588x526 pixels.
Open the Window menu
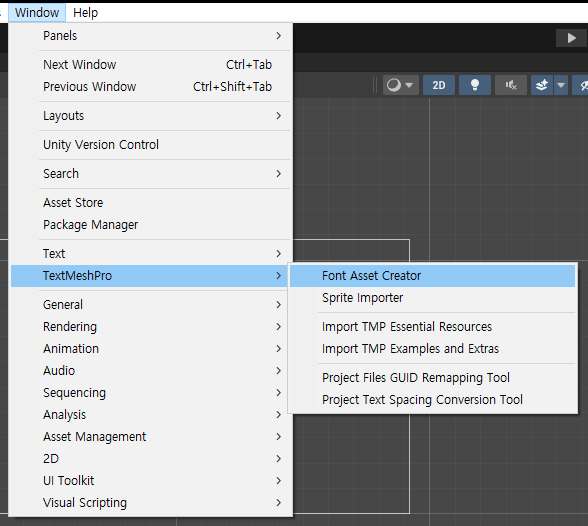37,13
